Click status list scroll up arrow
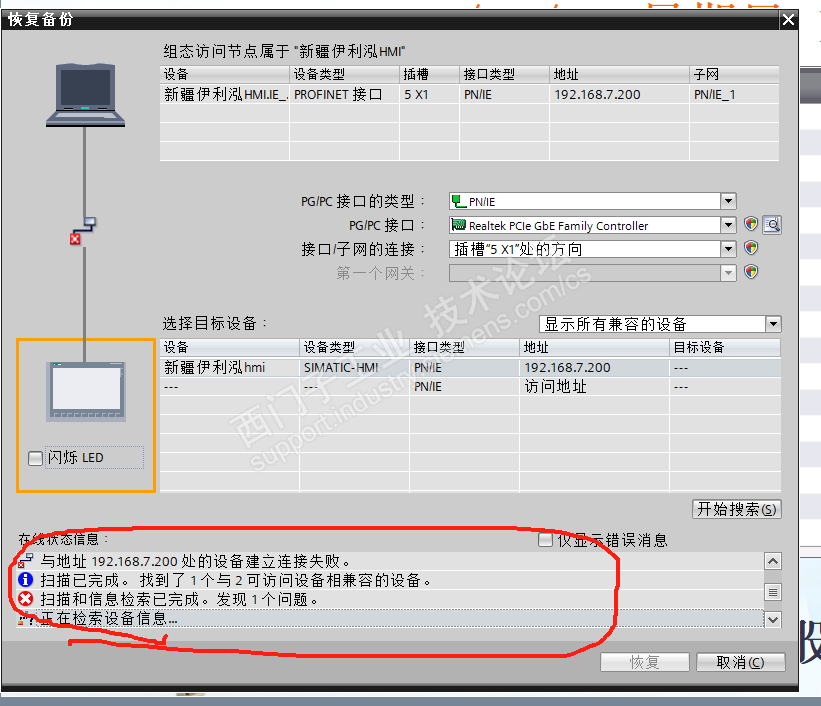Viewport: 821px width, 706px height. [x=772, y=561]
